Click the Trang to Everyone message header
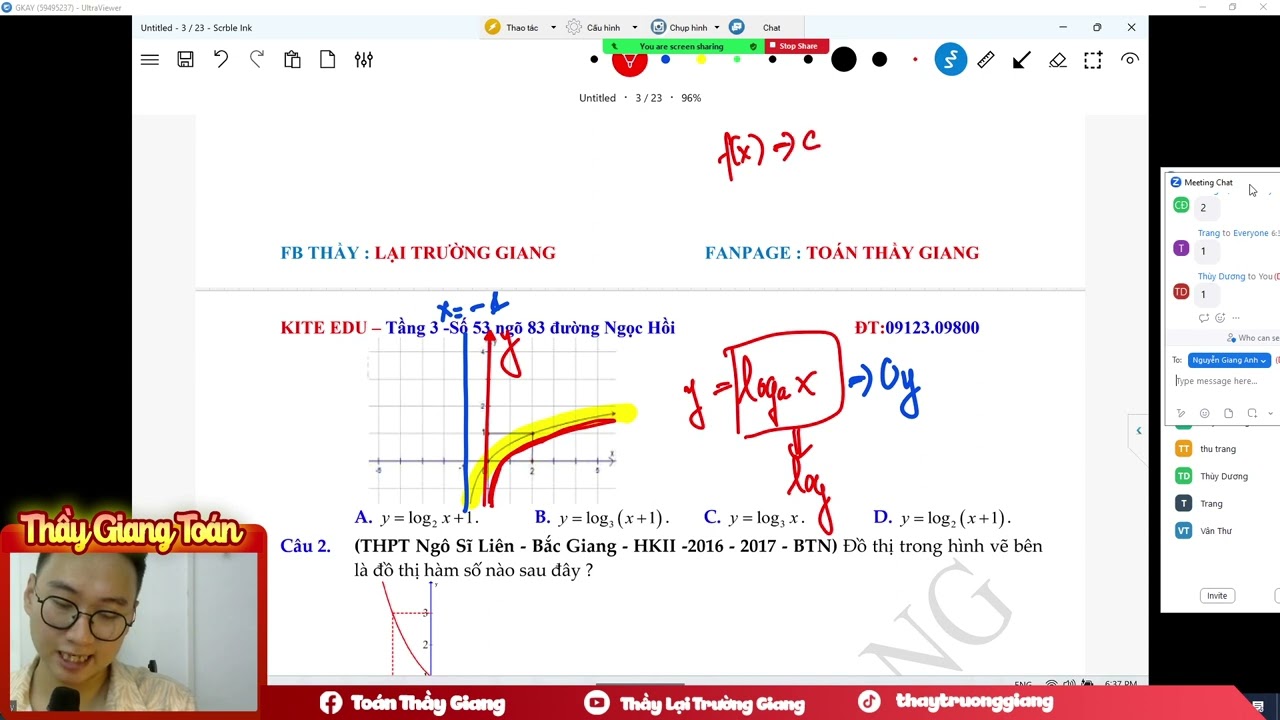The image size is (1280, 720). point(1238,233)
